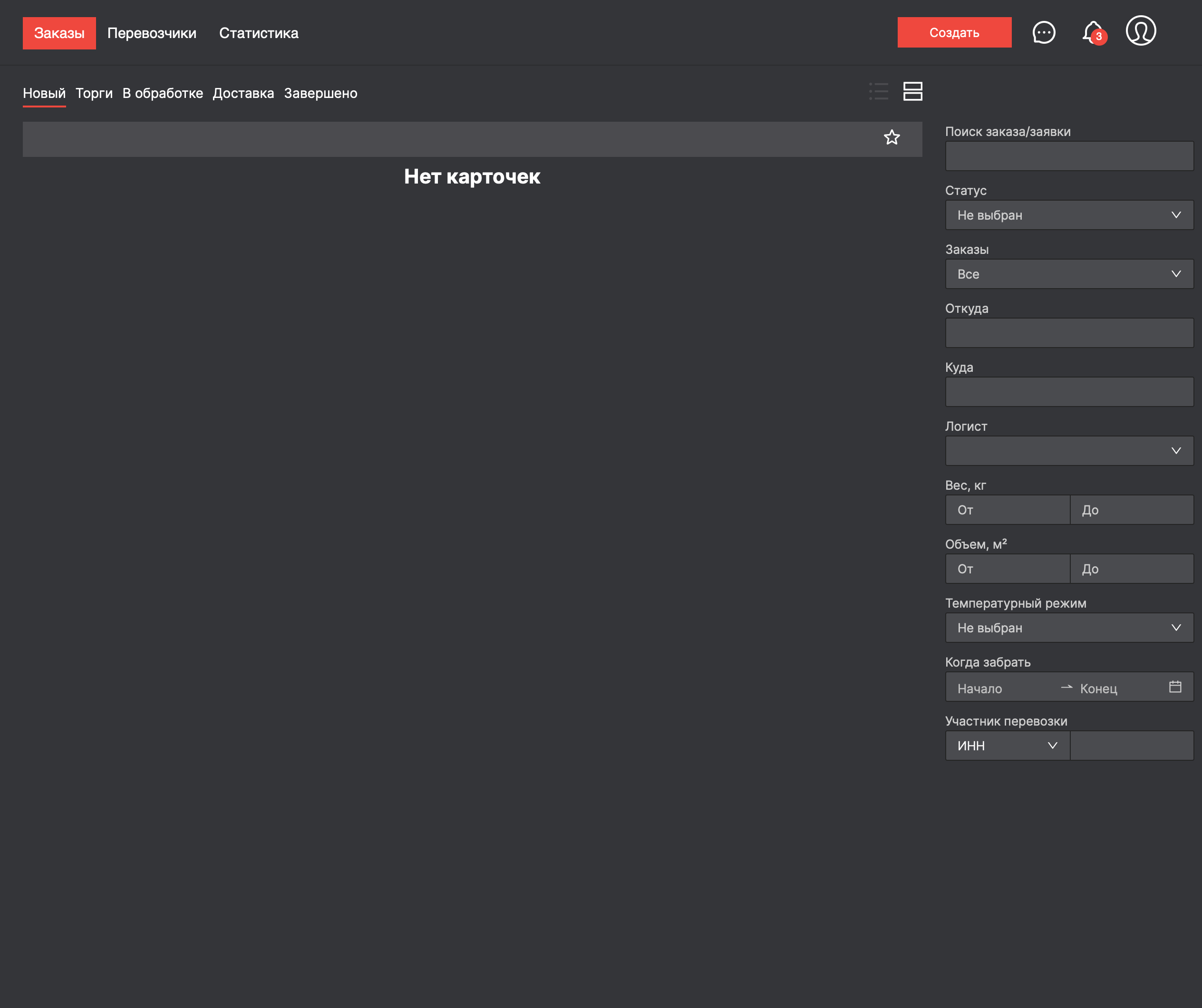1202x1008 pixels.
Task: Go to the Перевозчики menu
Action: pyautogui.click(x=152, y=33)
